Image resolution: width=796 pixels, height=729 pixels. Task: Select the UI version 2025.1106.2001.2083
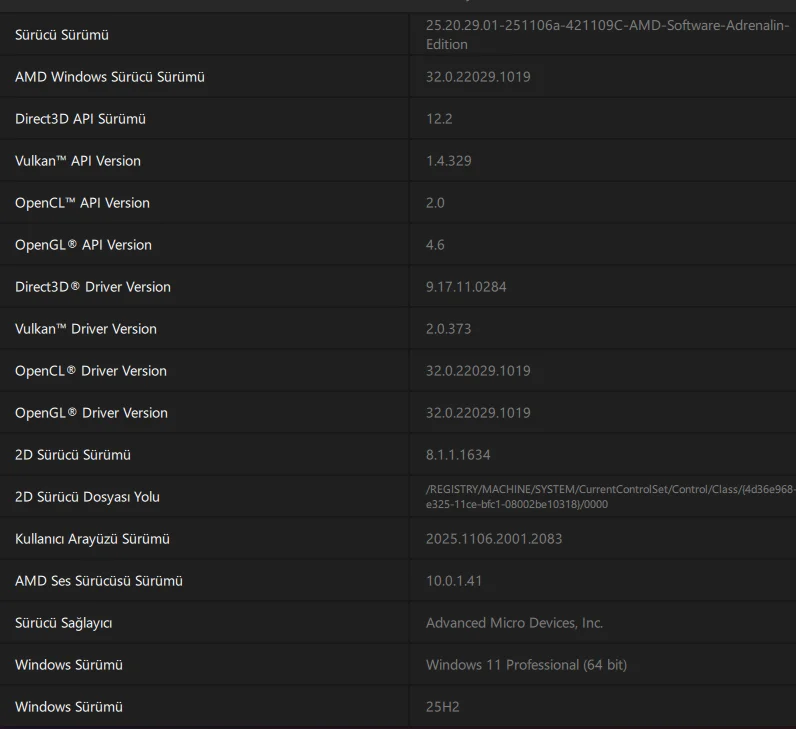click(x=494, y=539)
